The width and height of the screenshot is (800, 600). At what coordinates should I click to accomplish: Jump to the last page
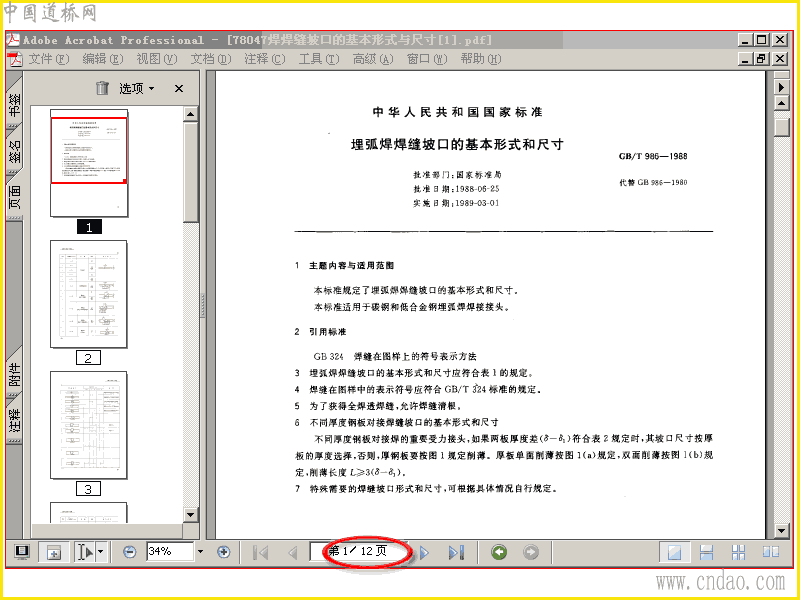pyautogui.click(x=456, y=553)
